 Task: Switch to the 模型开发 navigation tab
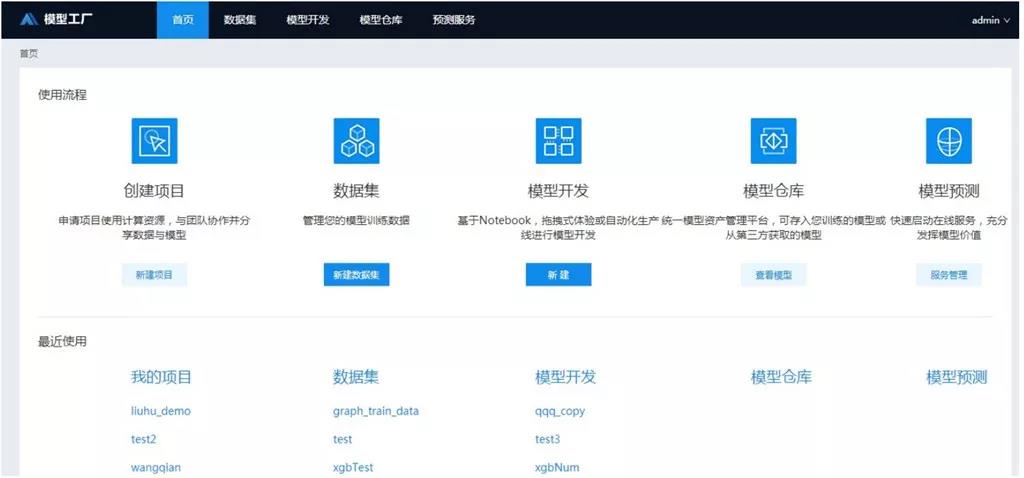[307, 20]
